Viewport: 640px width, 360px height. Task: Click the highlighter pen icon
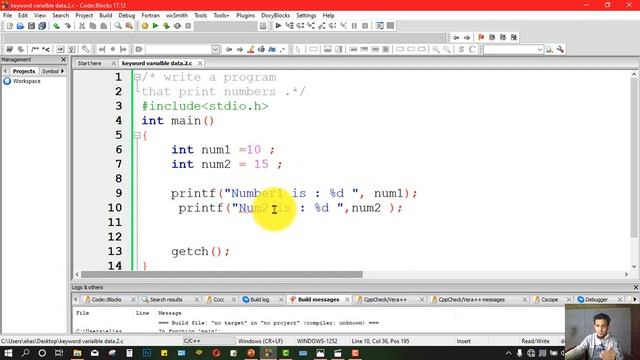point(251,49)
